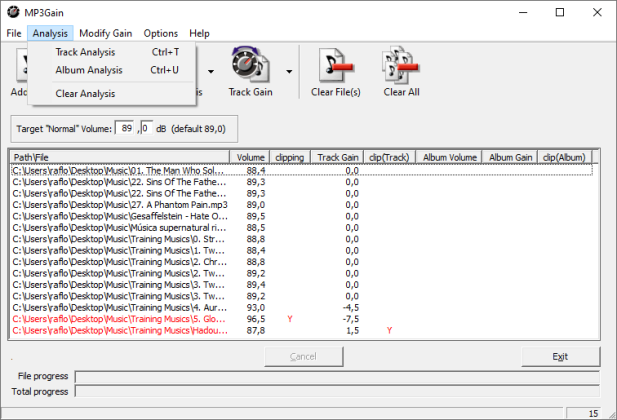Select Clear Analysis menu entry
Screen dimensions: 617x420
[x=85, y=94]
